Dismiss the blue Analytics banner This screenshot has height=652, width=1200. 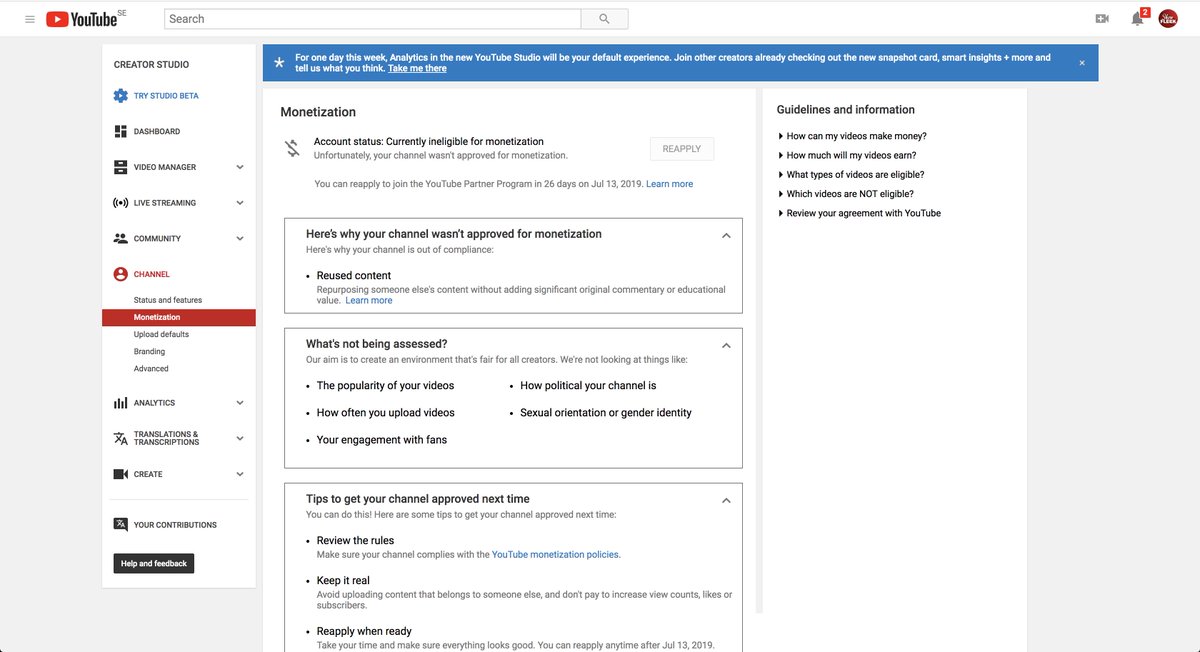pyautogui.click(x=1081, y=63)
